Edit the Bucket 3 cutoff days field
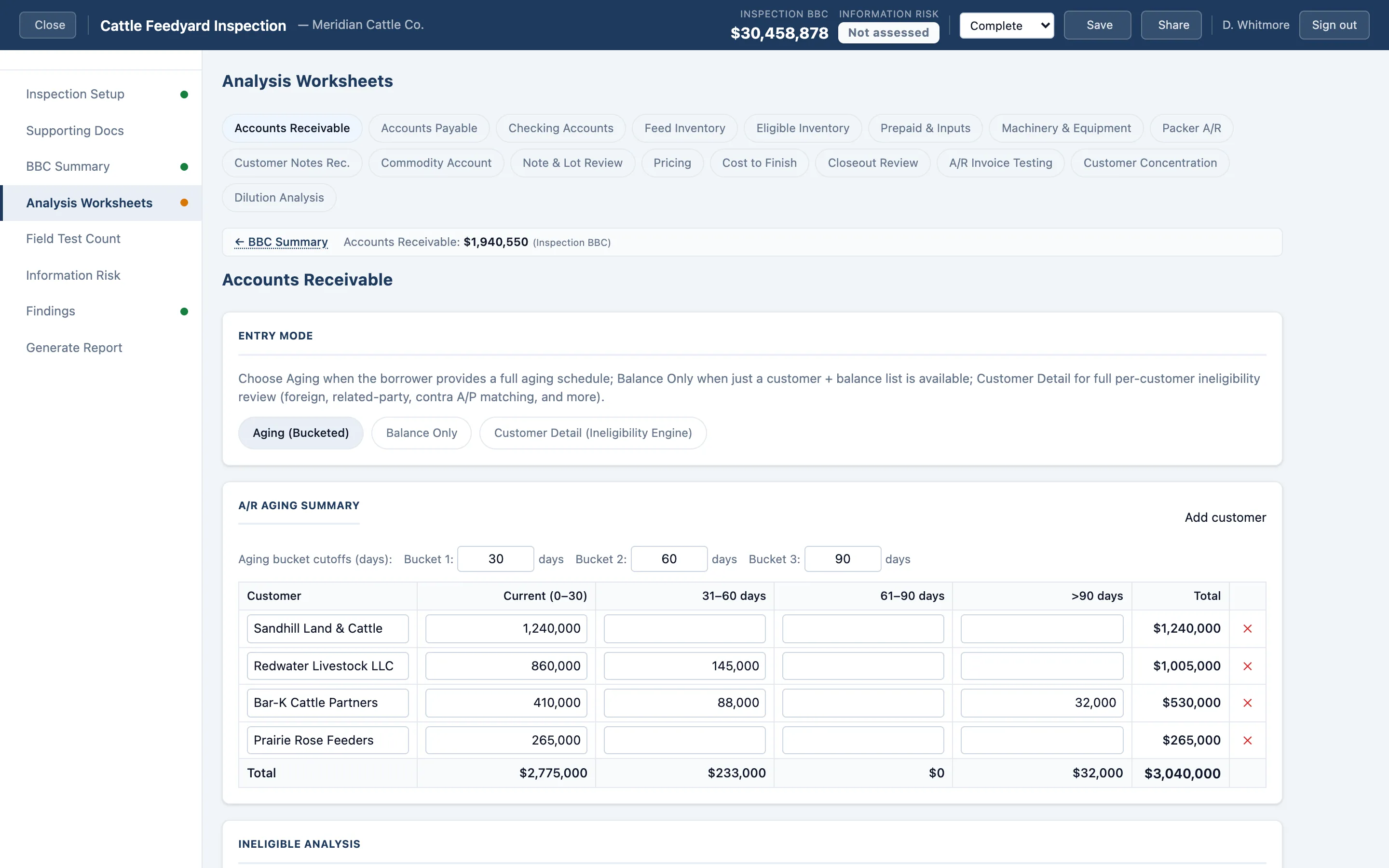This screenshot has width=1389, height=868. click(x=843, y=559)
